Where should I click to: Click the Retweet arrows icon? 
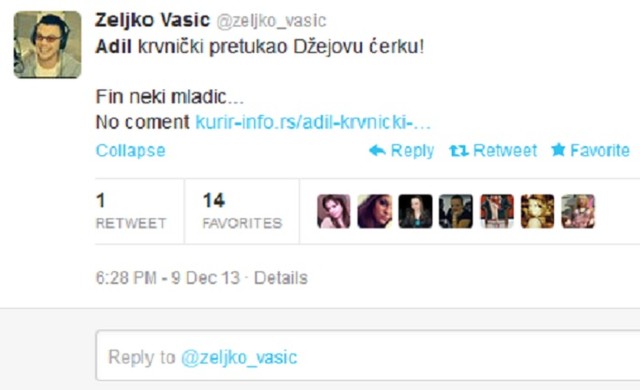(459, 151)
